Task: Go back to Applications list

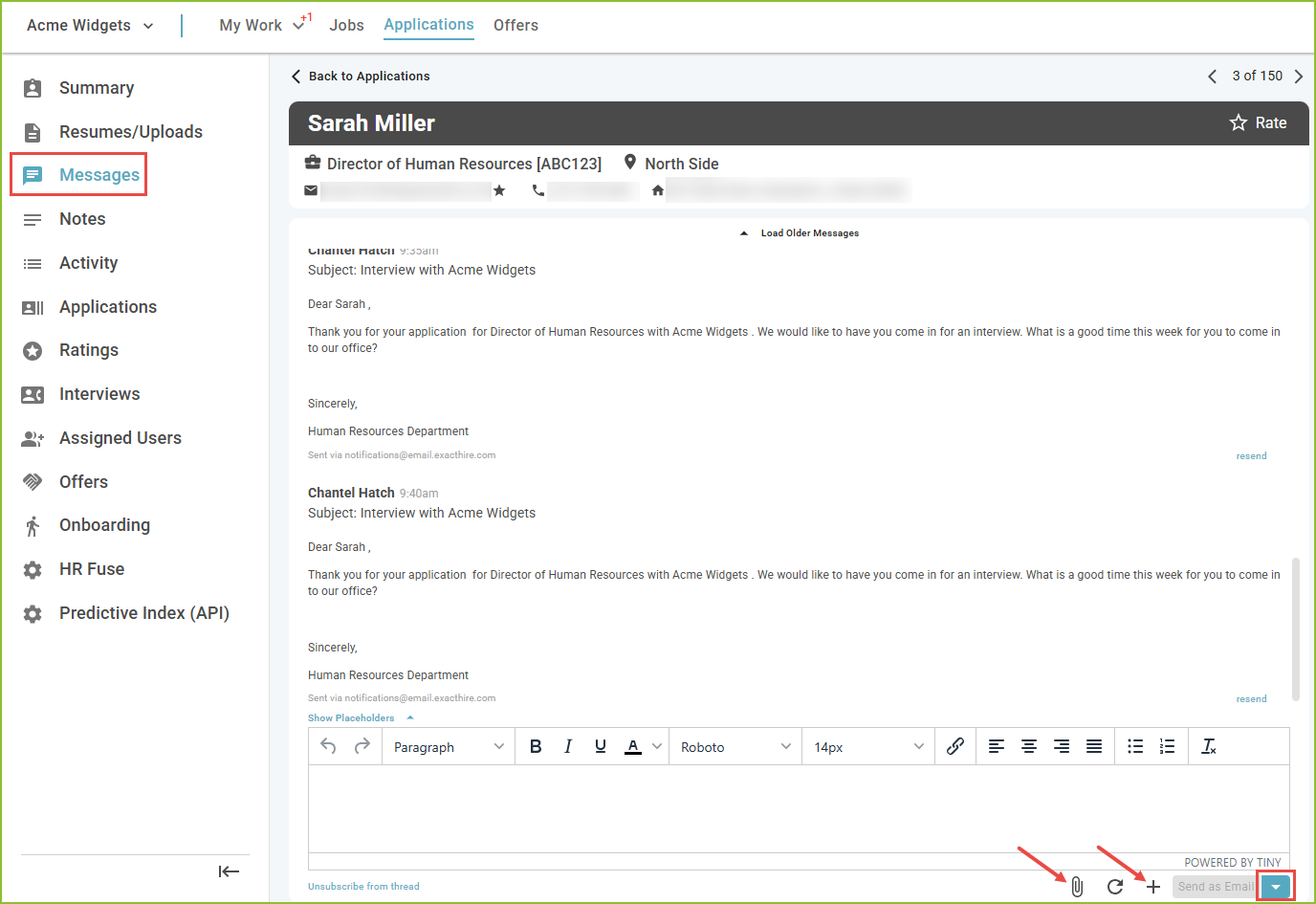Action: coord(361,77)
